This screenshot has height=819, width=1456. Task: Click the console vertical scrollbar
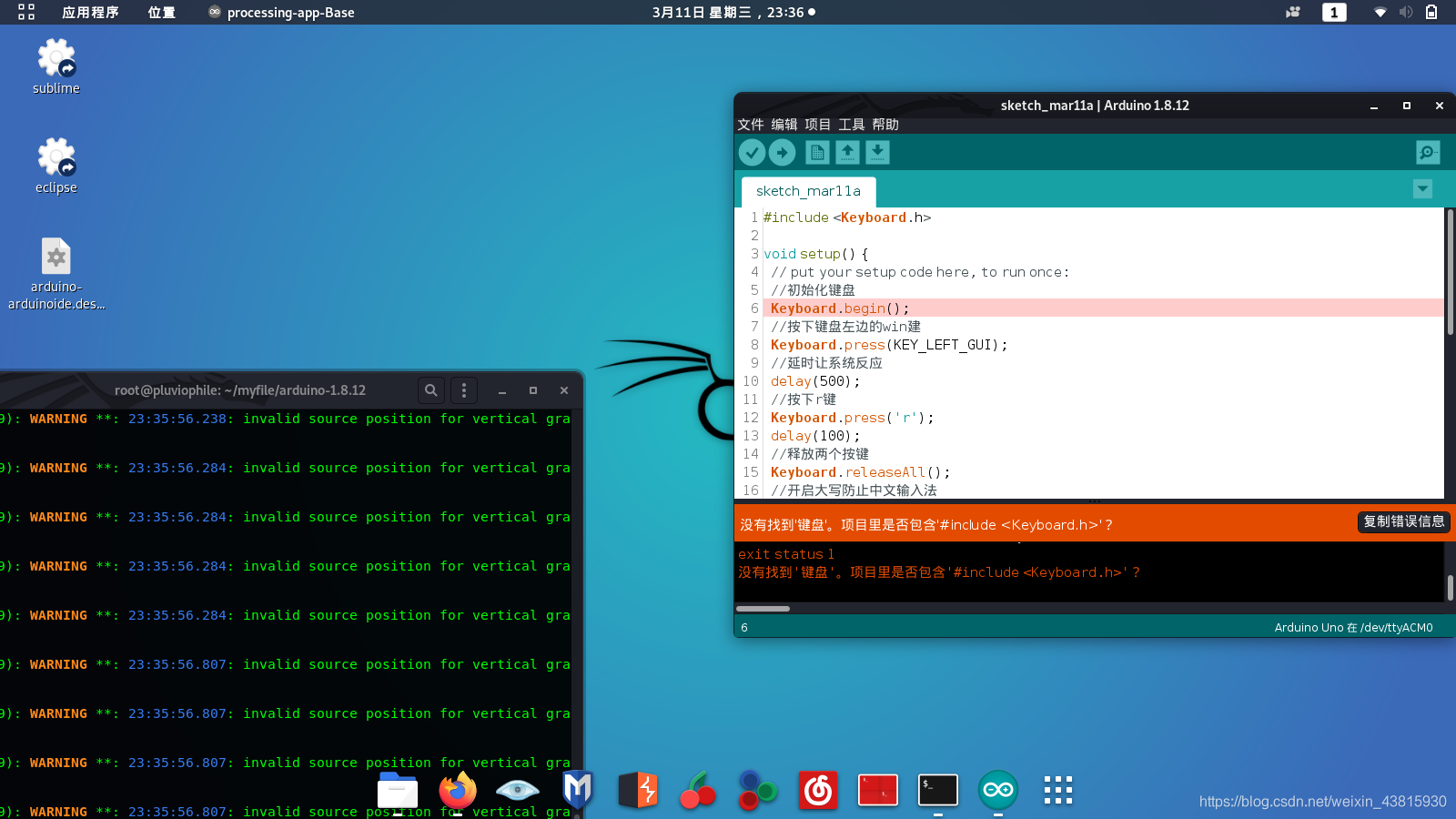(1450, 587)
